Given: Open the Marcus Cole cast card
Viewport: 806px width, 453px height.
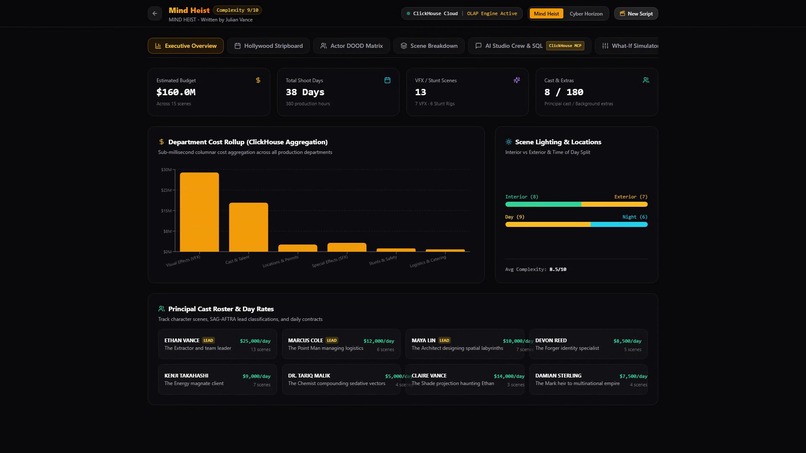Looking at the screenshot, I should (x=341, y=344).
